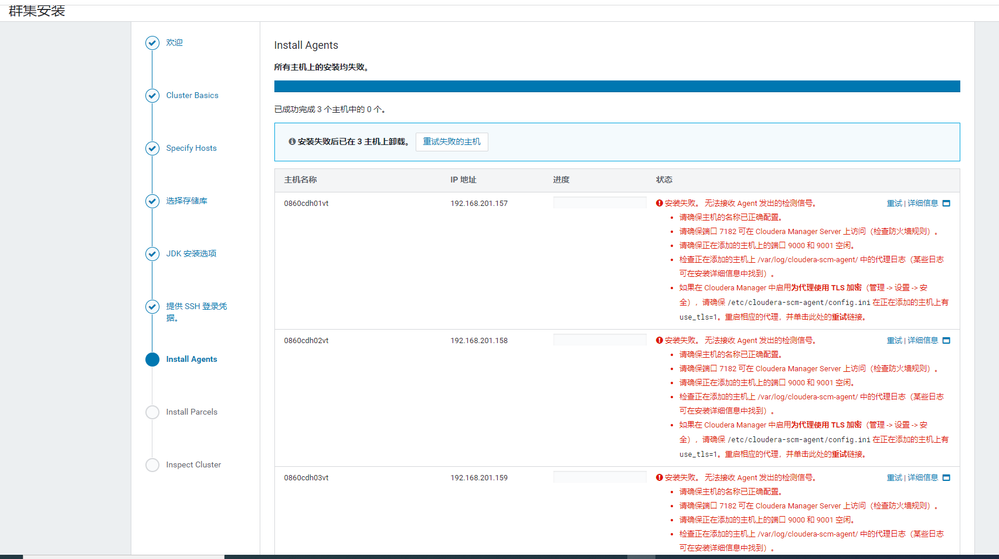Go to the Cluster Basics wizard step

(192, 96)
